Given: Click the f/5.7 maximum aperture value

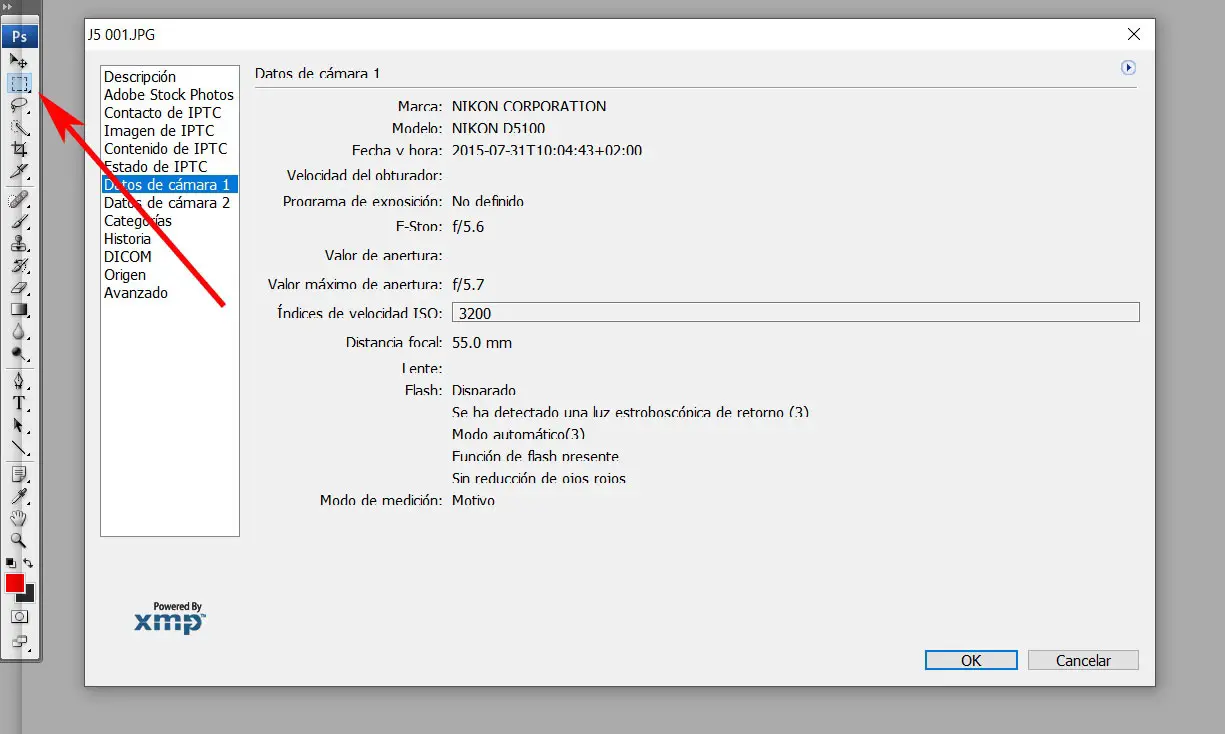Looking at the screenshot, I should (468, 285).
